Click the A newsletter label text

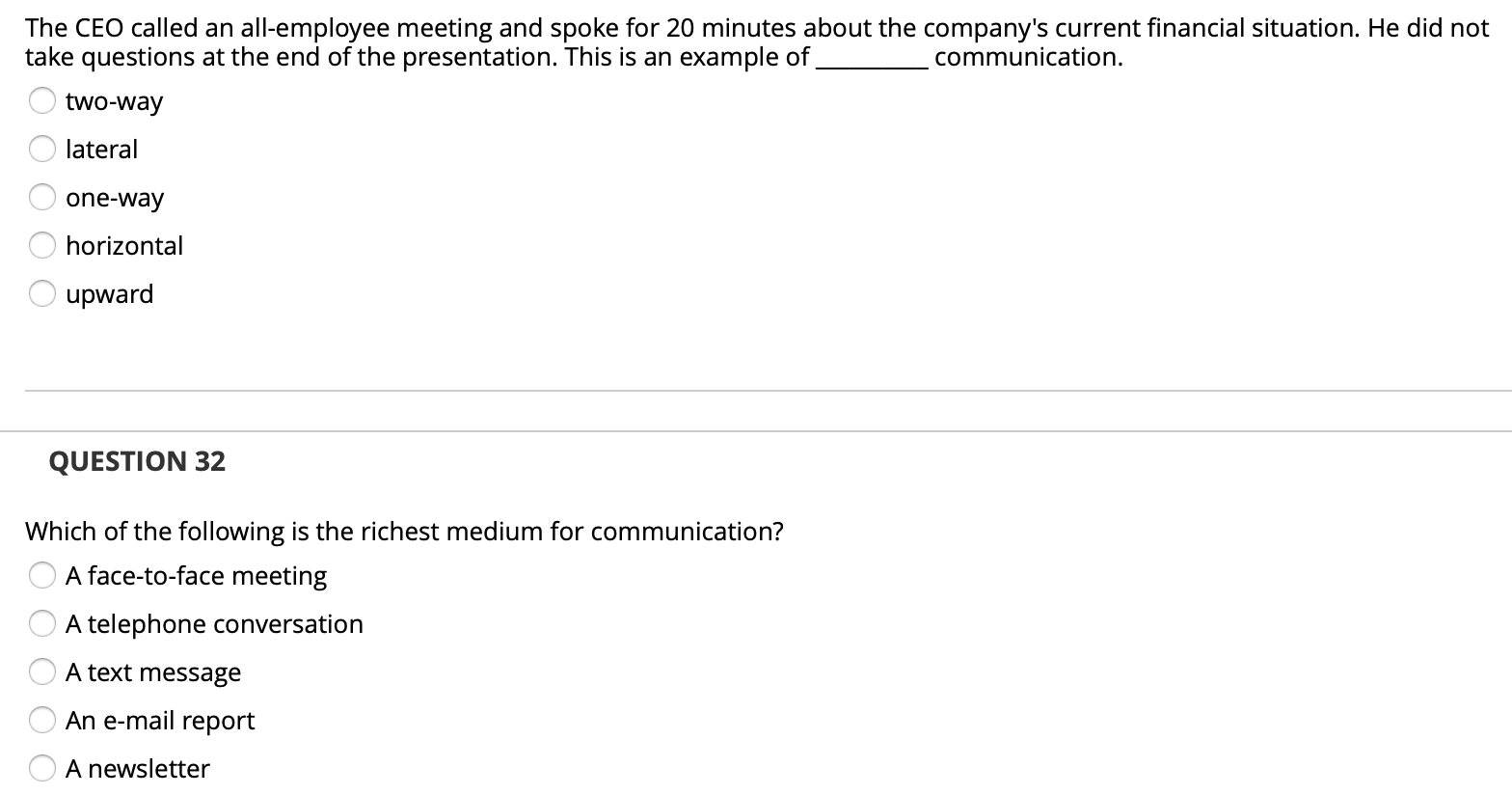(x=137, y=768)
